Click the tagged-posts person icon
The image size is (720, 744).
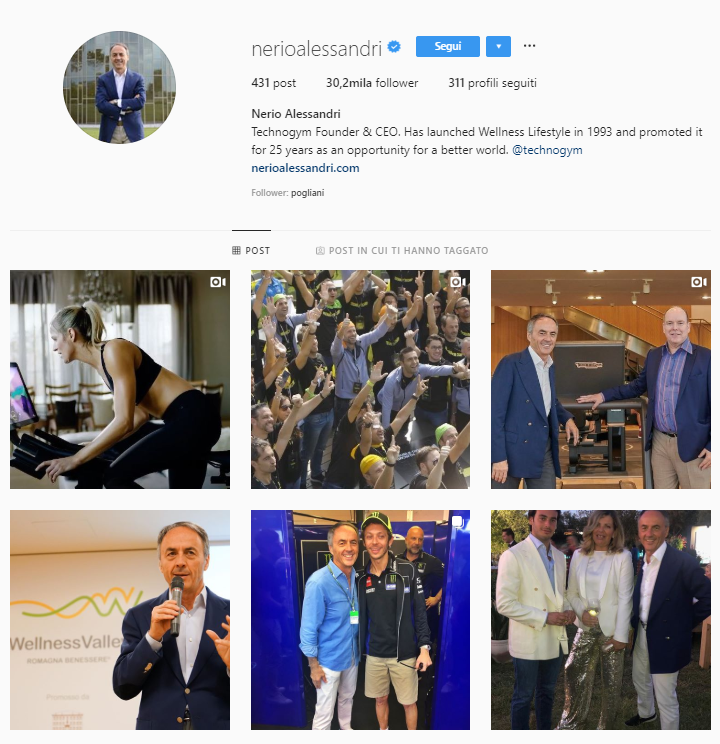click(320, 251)
